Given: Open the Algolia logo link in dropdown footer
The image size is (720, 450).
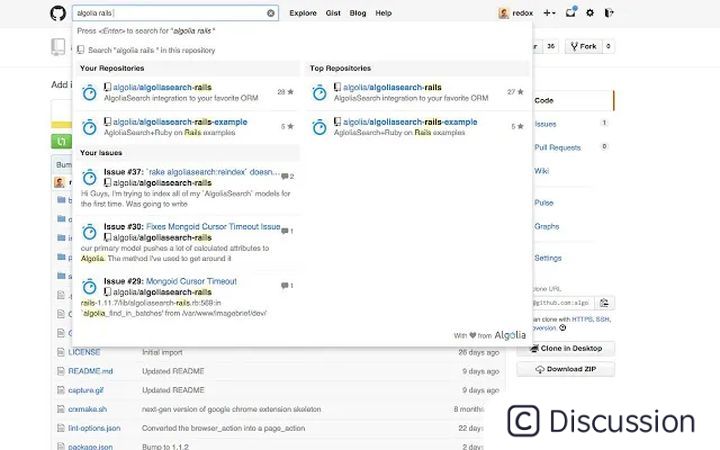Looking at the screenshot, I should click(x=510, y=335).
